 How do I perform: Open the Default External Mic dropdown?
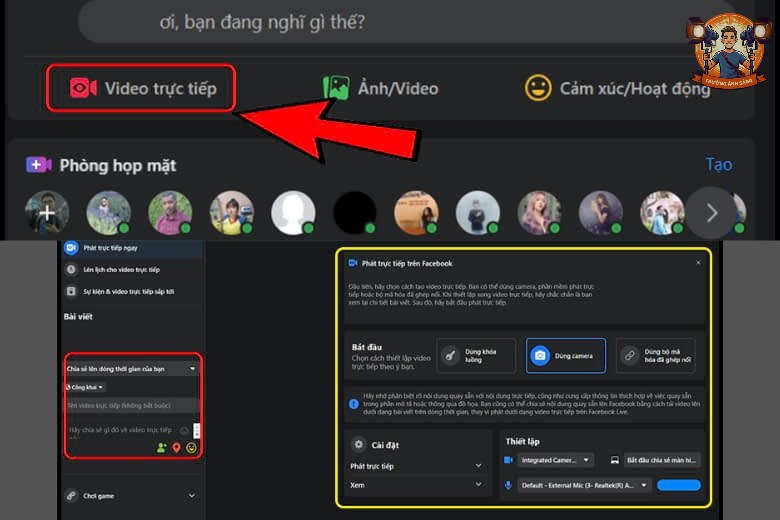point(584,485)
